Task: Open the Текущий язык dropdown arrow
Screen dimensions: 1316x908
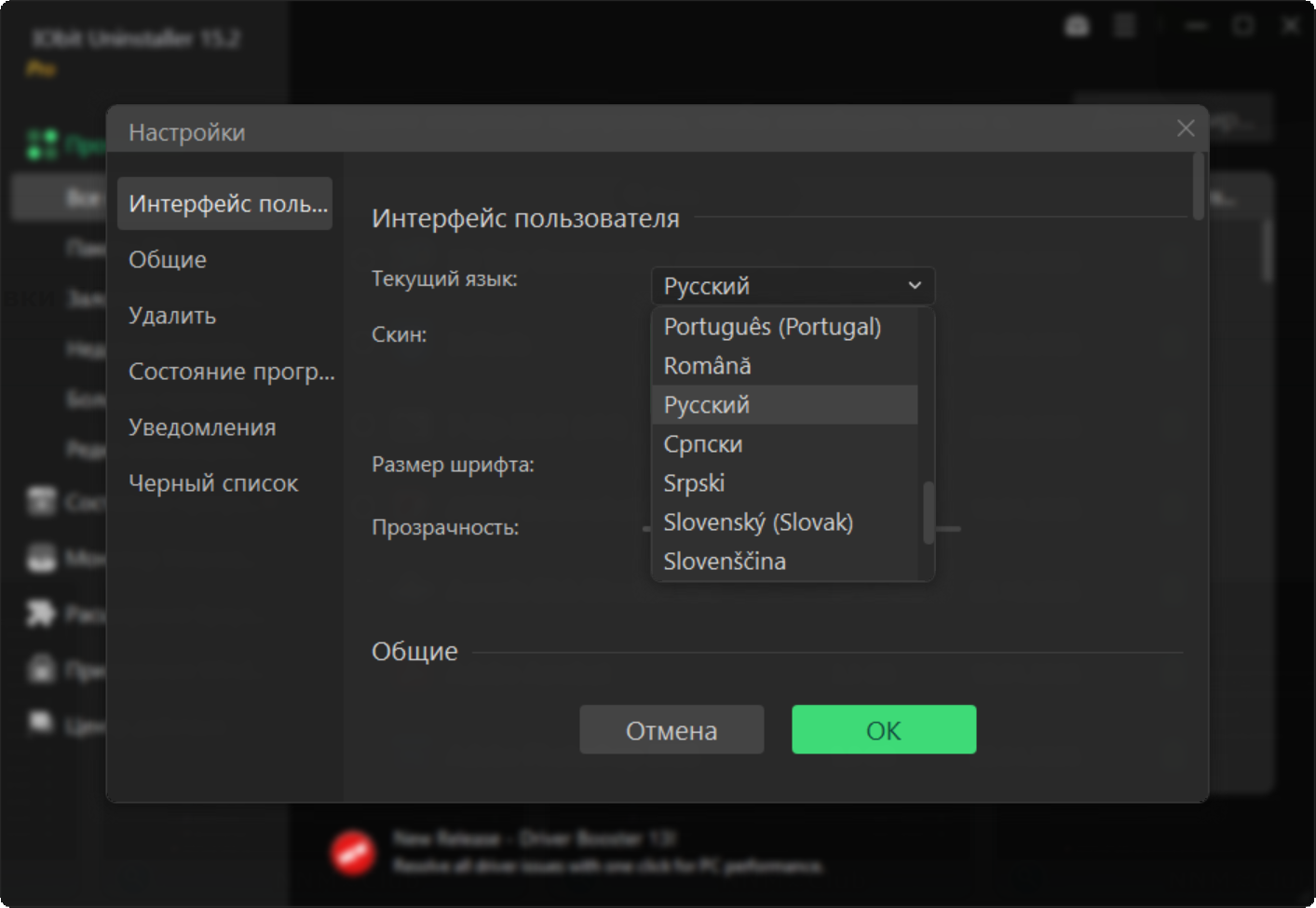Action: (x=914, y=286)
